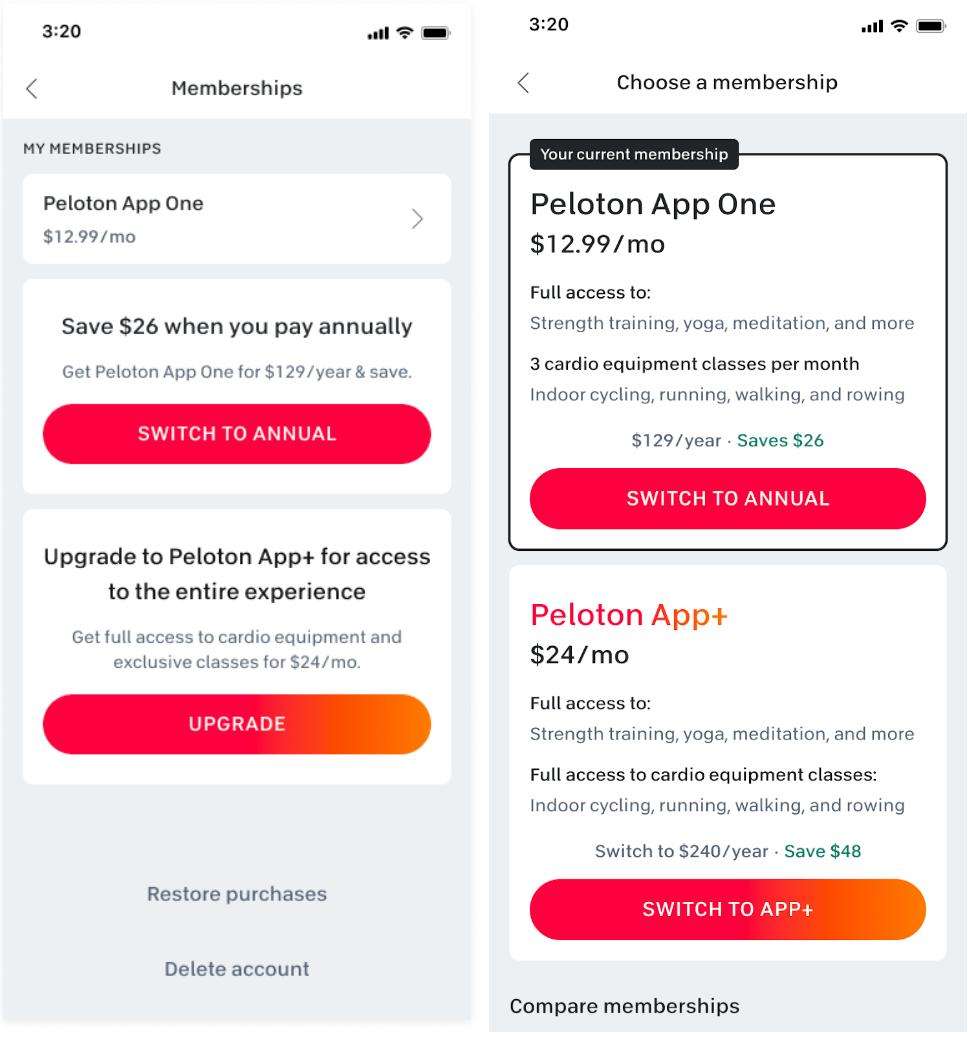Click signal bars above Choose a membership header
The image size is (968, 1038).
click(x=871, y=27)
